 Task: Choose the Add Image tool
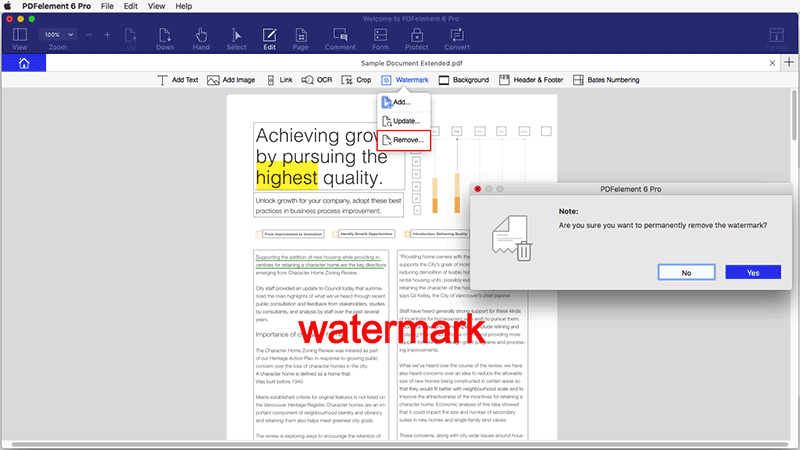[x=231, y=80]
